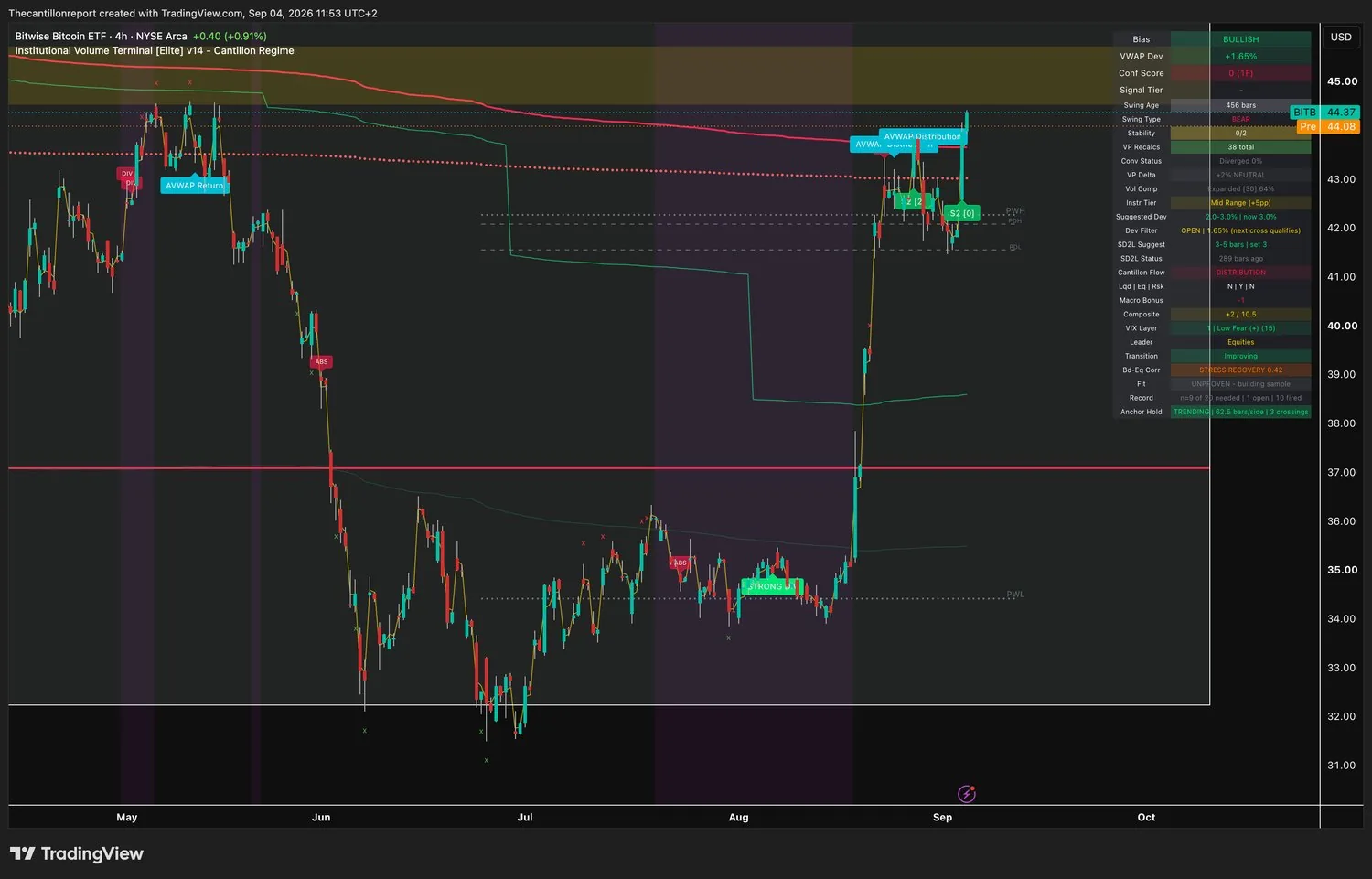This screenshot has width=1372, height=879.
Task: Click the 35.00 price axis label
Action: click(x=1342, y=570)
